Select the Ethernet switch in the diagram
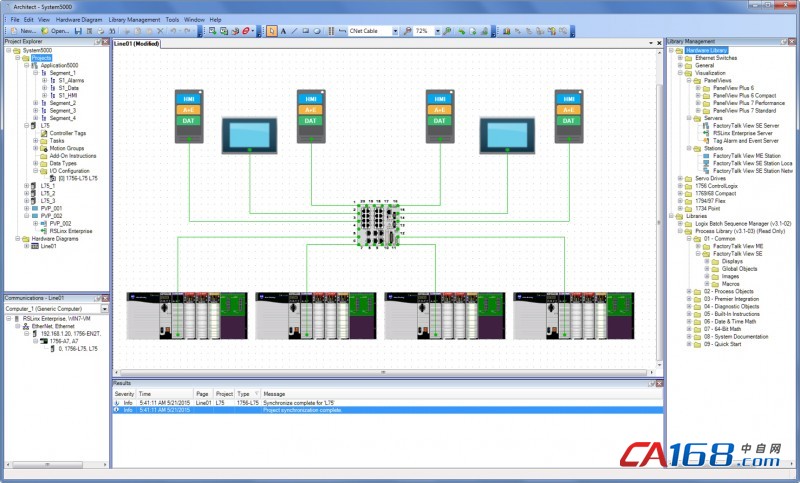Screen dimensions: 800x483 pyautogui.click(x=377, y=222)
